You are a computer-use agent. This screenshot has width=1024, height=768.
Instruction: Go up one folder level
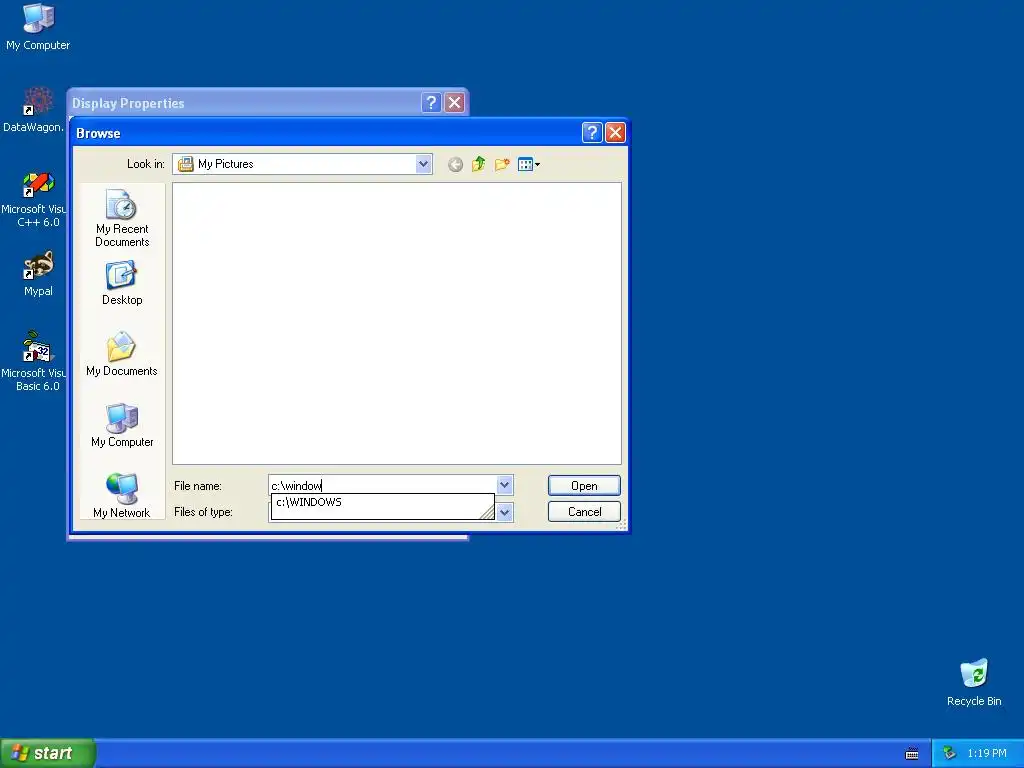[479, 165]
